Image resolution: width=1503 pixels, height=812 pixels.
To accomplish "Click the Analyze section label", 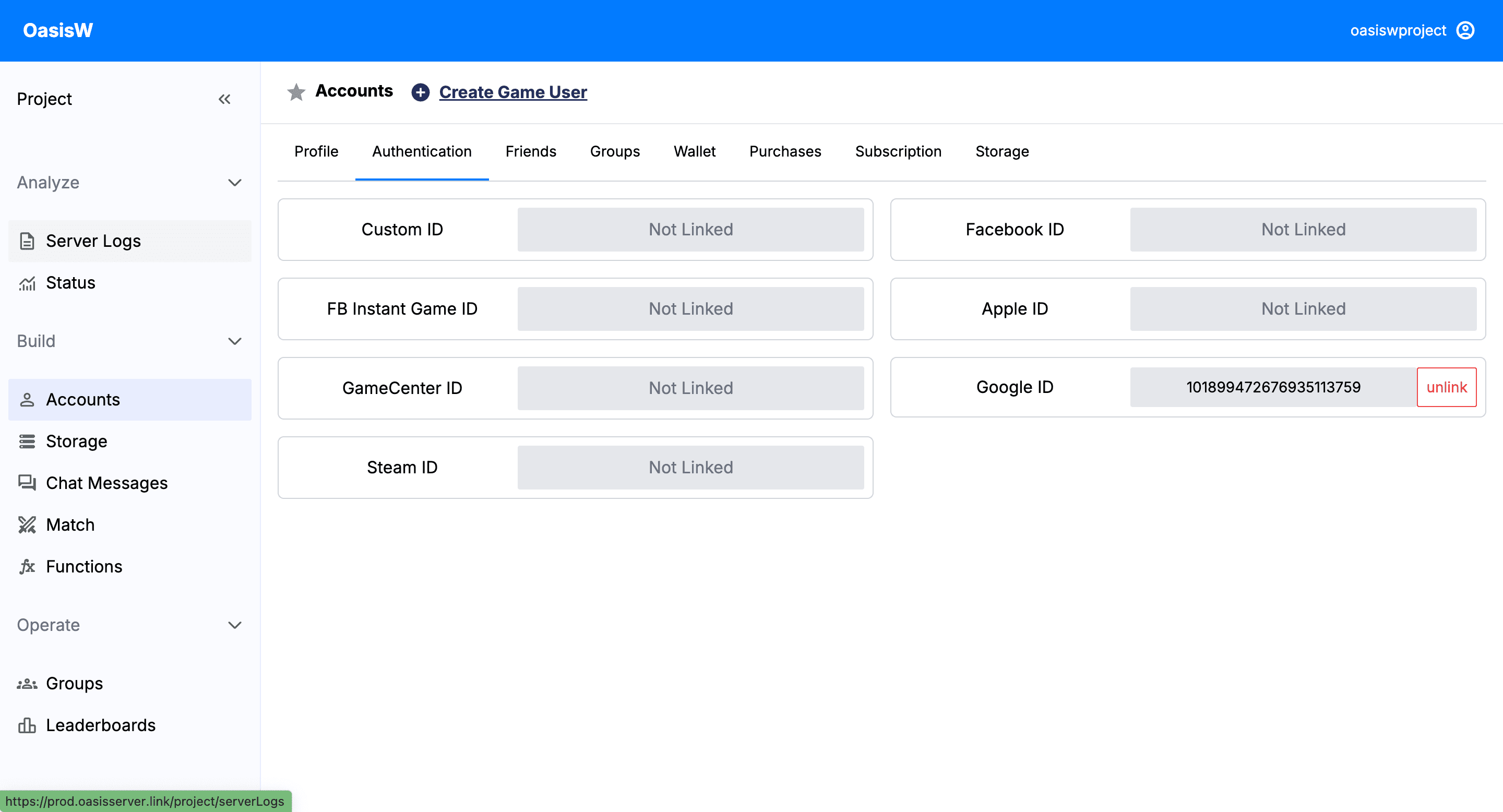I will [48, 183].
